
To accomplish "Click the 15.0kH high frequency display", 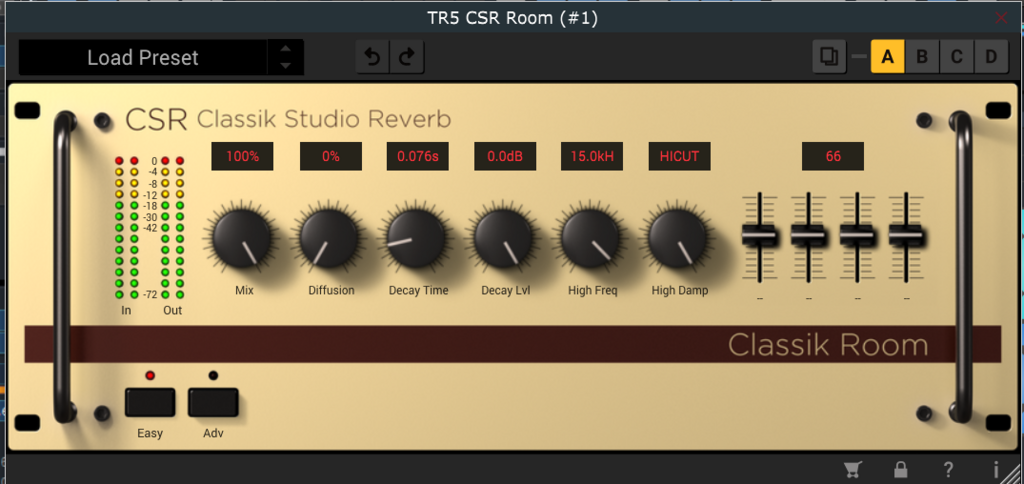I will point(592,157).
